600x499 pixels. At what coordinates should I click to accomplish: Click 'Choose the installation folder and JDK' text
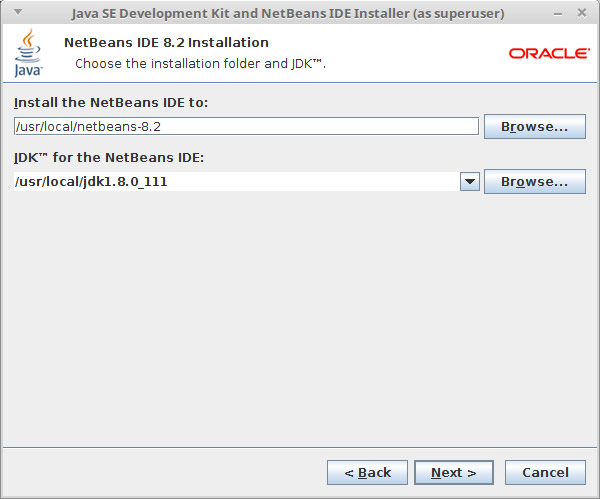pos(200,64)
